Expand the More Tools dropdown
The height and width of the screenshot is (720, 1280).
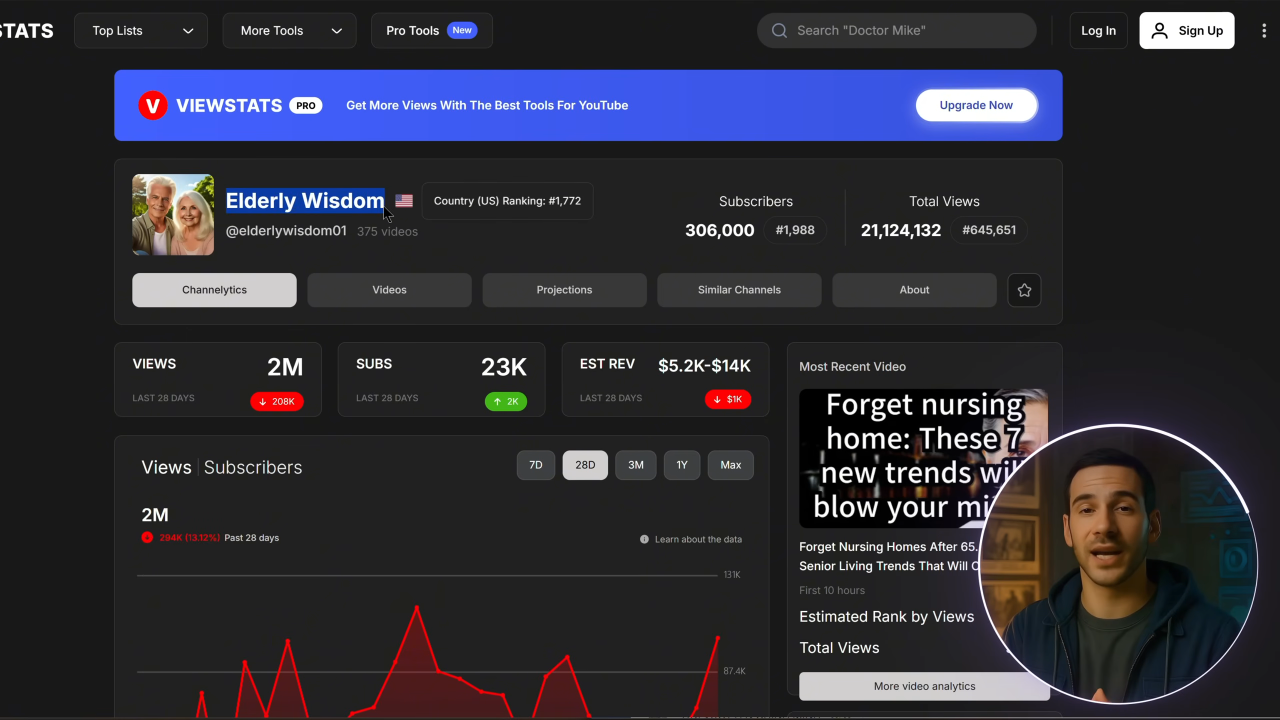coord(289,31)
